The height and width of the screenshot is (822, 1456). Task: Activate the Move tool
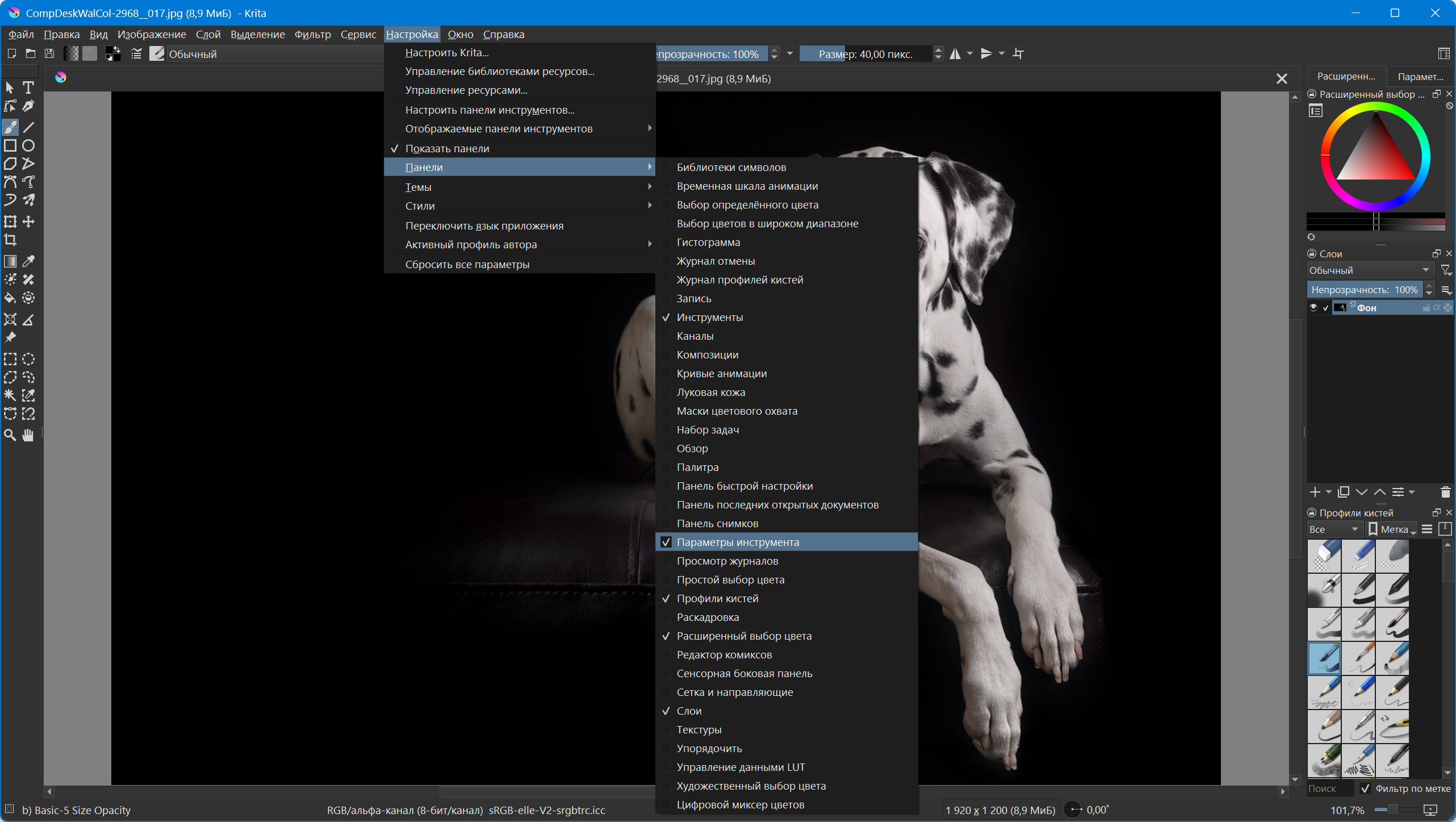pyautogui.click(x=28, y=222)
